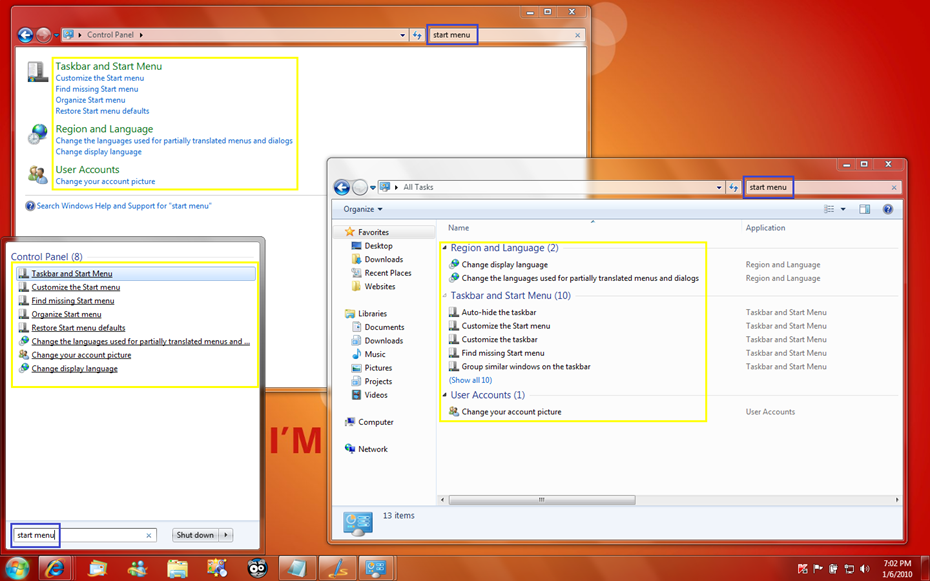This screenshot has height=581, width=930.
Task: Click Windows Start orb on taskbar
Action: click(17, 568)
